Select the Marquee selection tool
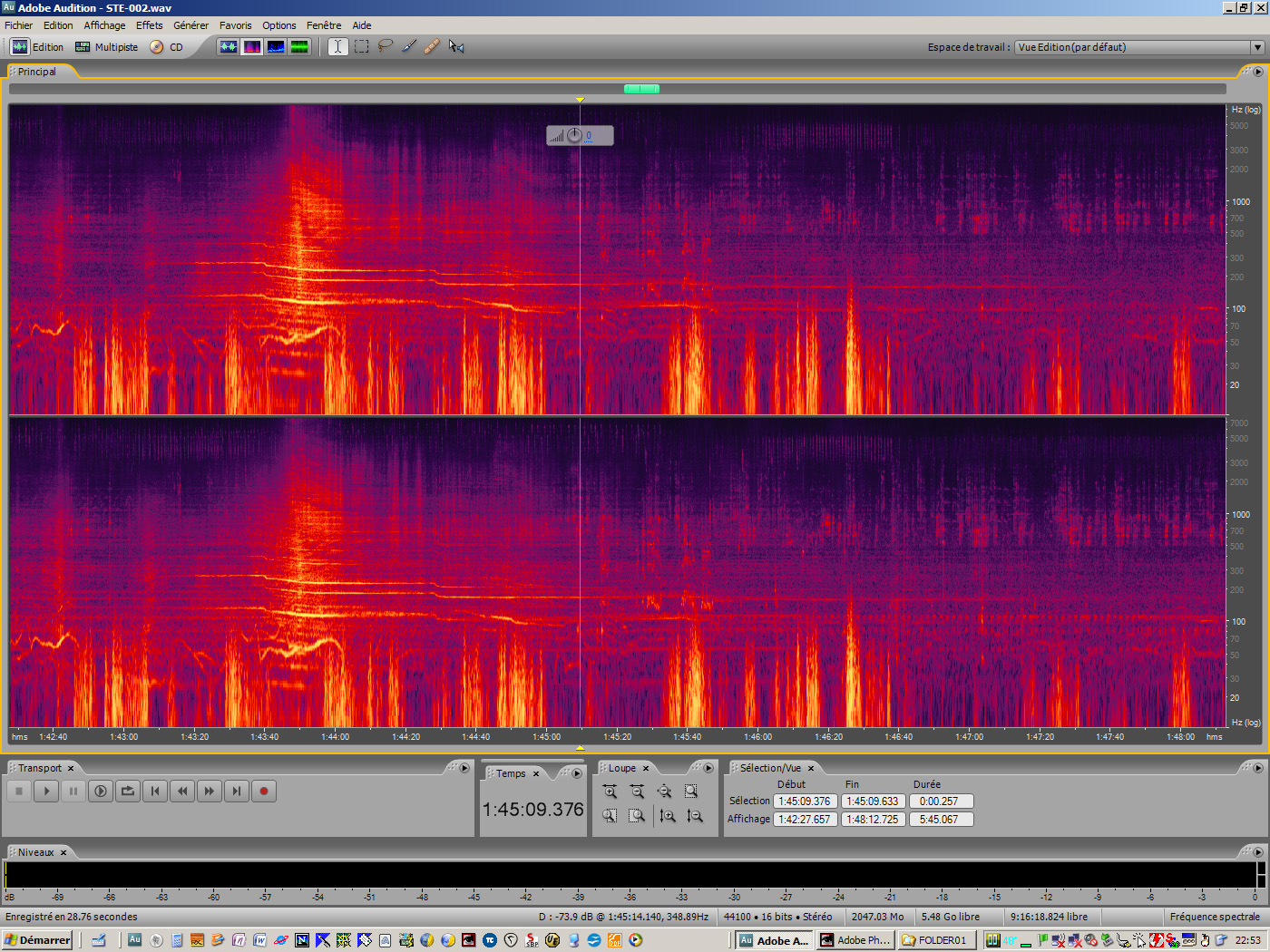1270x952 pixels. click(x=362, y=46)
